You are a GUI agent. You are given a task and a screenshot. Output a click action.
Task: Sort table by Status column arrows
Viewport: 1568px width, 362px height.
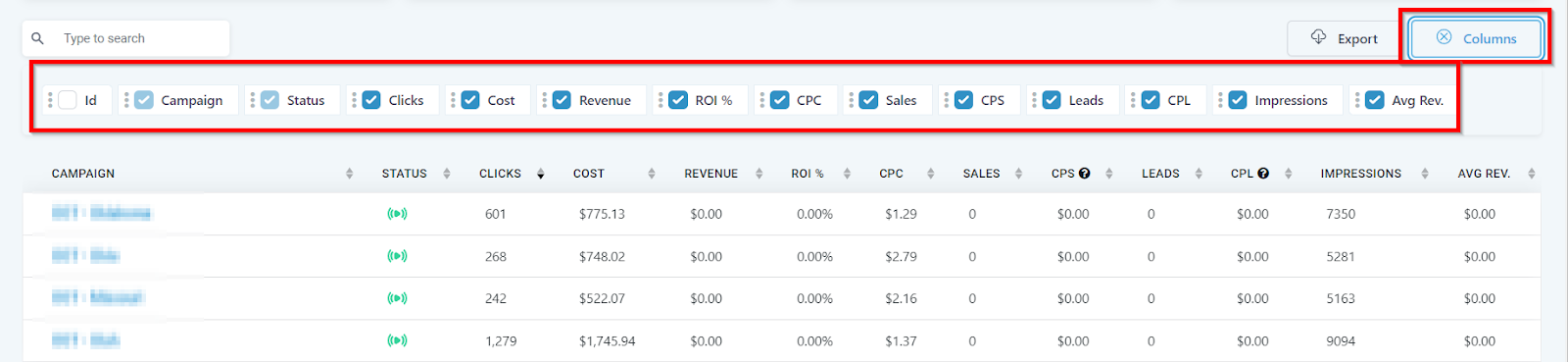[447, 174]
